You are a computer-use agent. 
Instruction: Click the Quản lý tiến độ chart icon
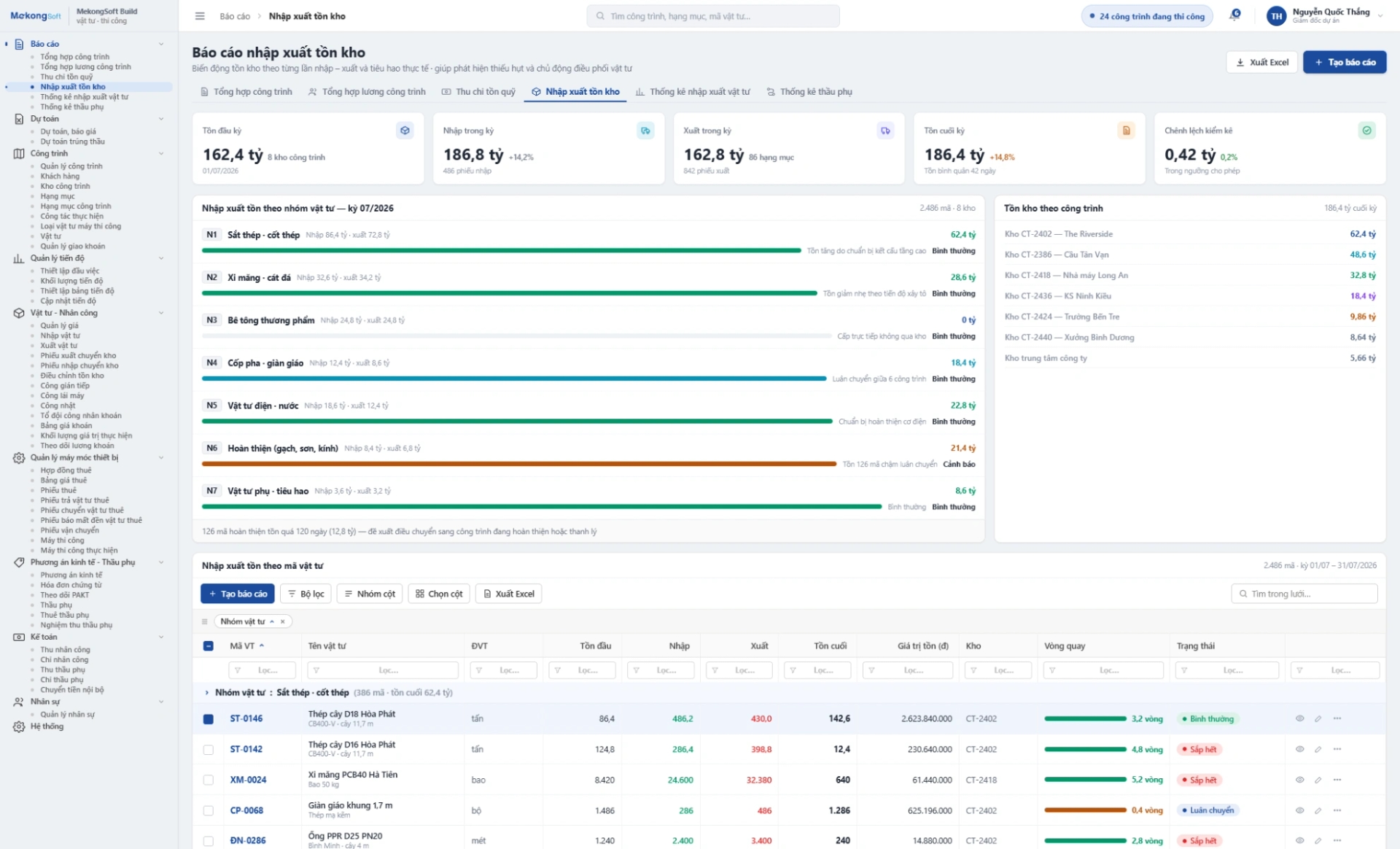pyautogui.click(x=19, y=258)
